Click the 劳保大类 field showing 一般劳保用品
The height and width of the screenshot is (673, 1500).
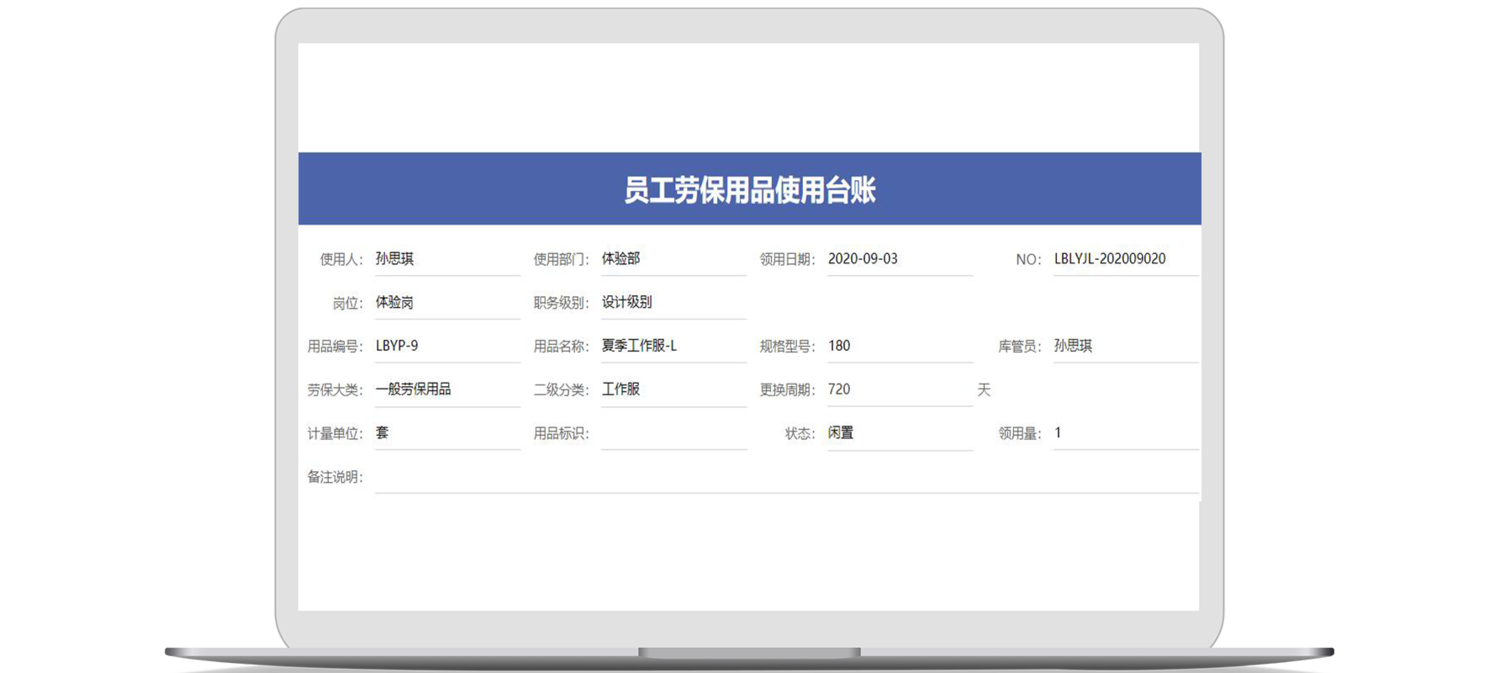click(x=447, y=390)
